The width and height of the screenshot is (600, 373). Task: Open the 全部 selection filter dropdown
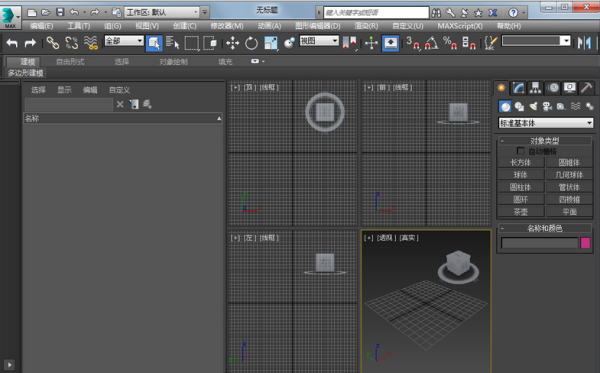tap(124, 41)
